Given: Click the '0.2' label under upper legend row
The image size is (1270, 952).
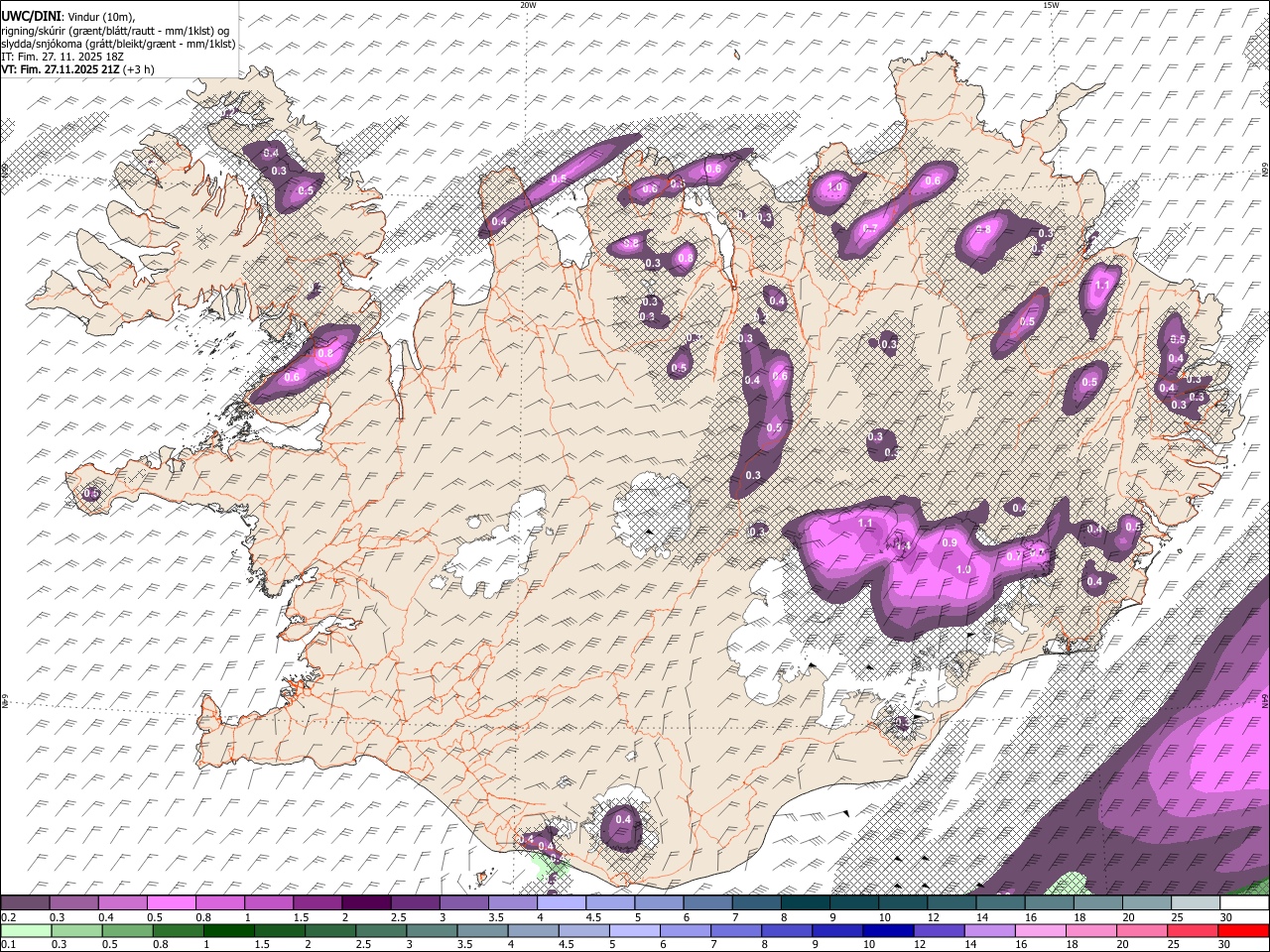Looking at the screenshot, I should click(8, 917).
